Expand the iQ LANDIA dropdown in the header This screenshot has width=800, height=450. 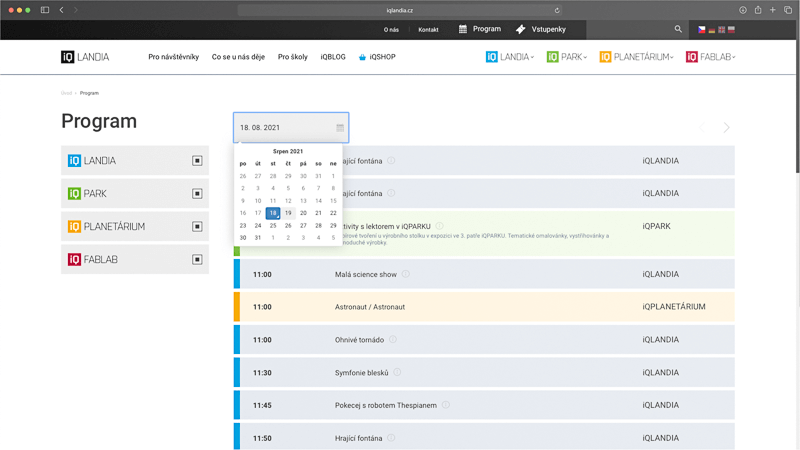tap(510, 57)
